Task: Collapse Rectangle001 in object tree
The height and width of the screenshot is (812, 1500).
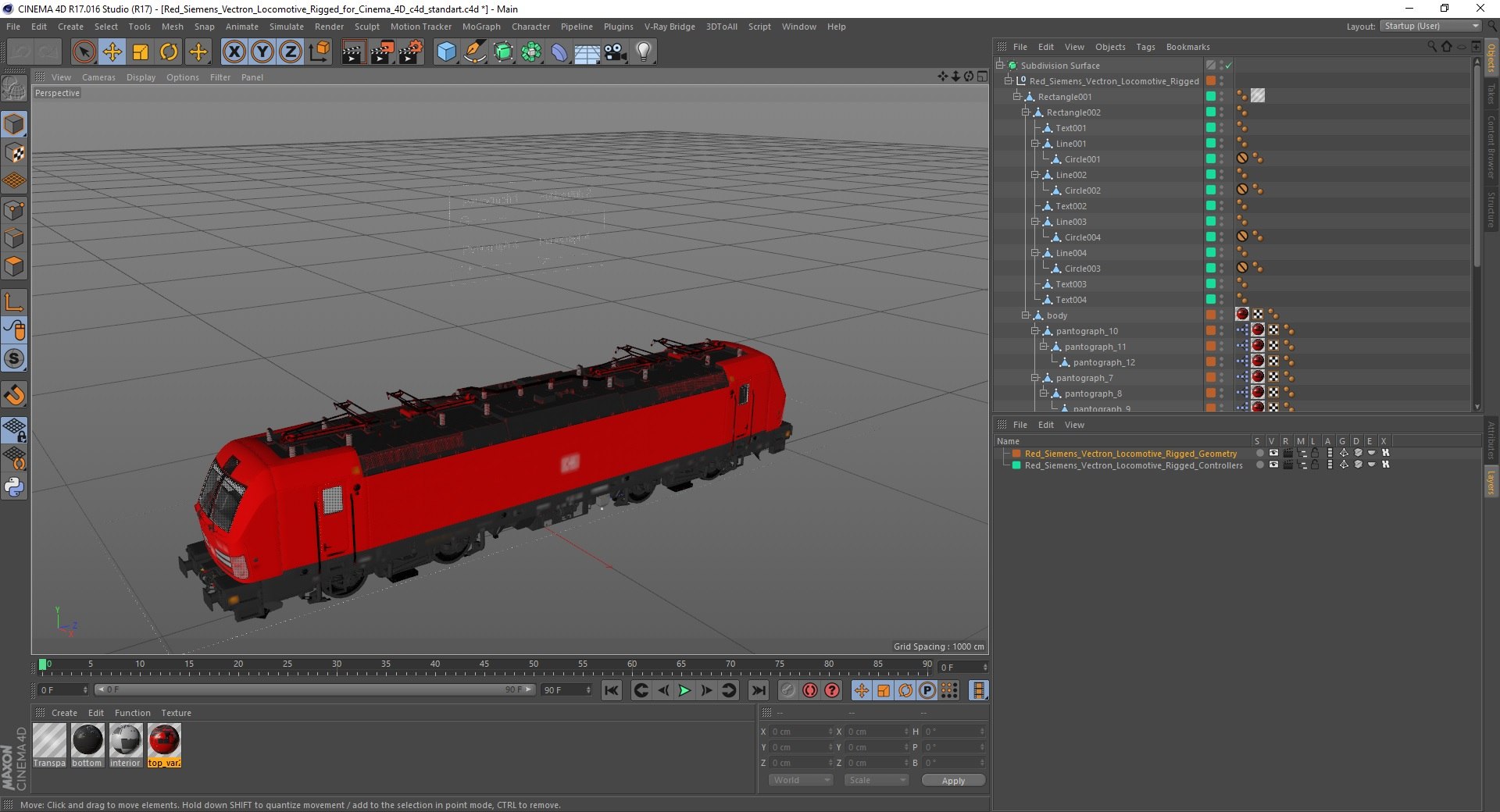Action: (1017, 97)
